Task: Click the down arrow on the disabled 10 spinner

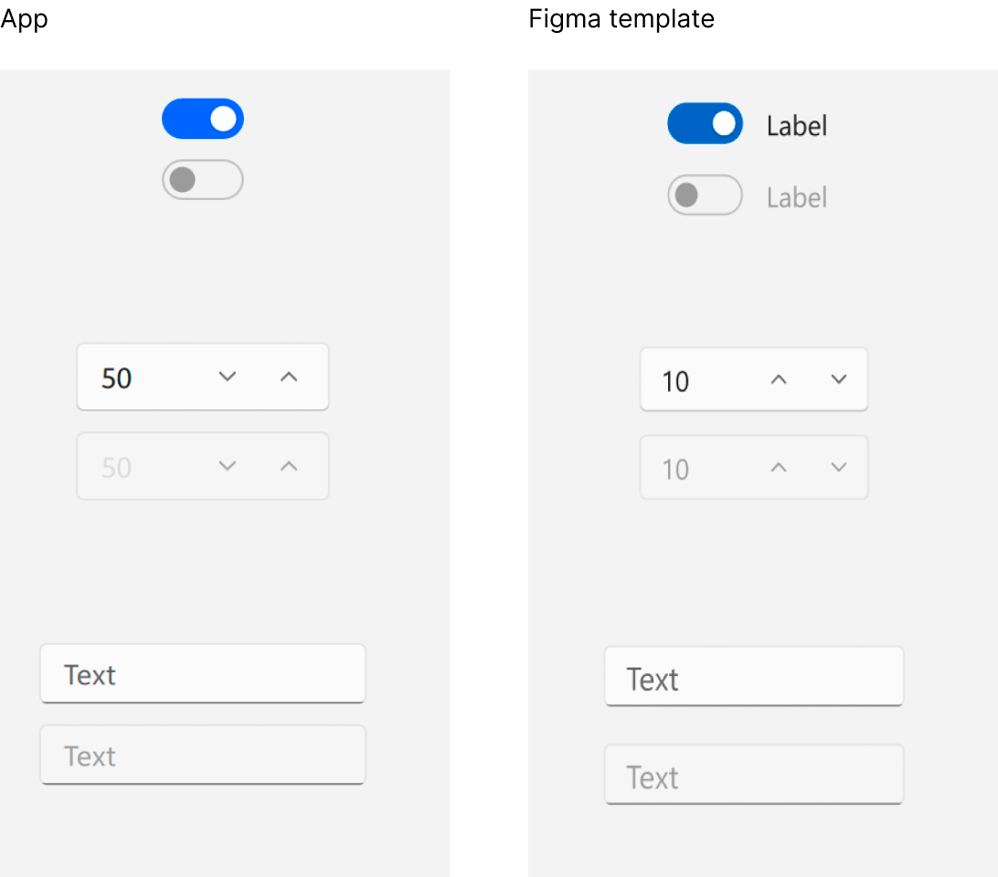Action: point(839,467)
